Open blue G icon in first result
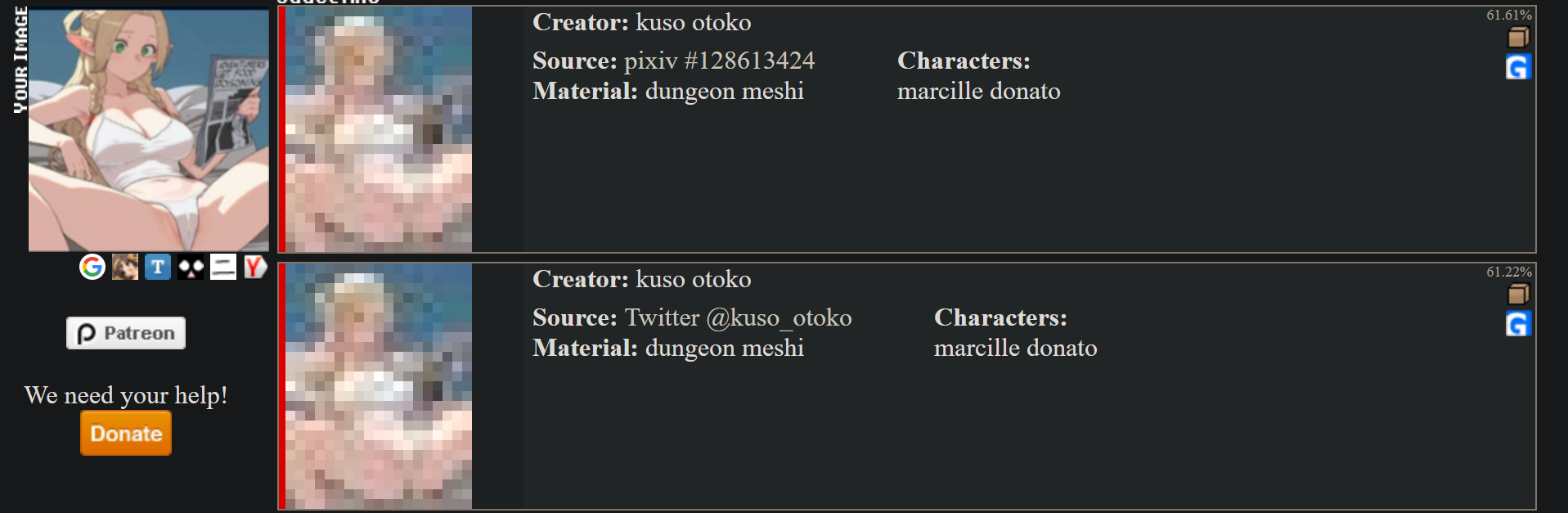The image size is (1568, 513). tap(1518, 67)
